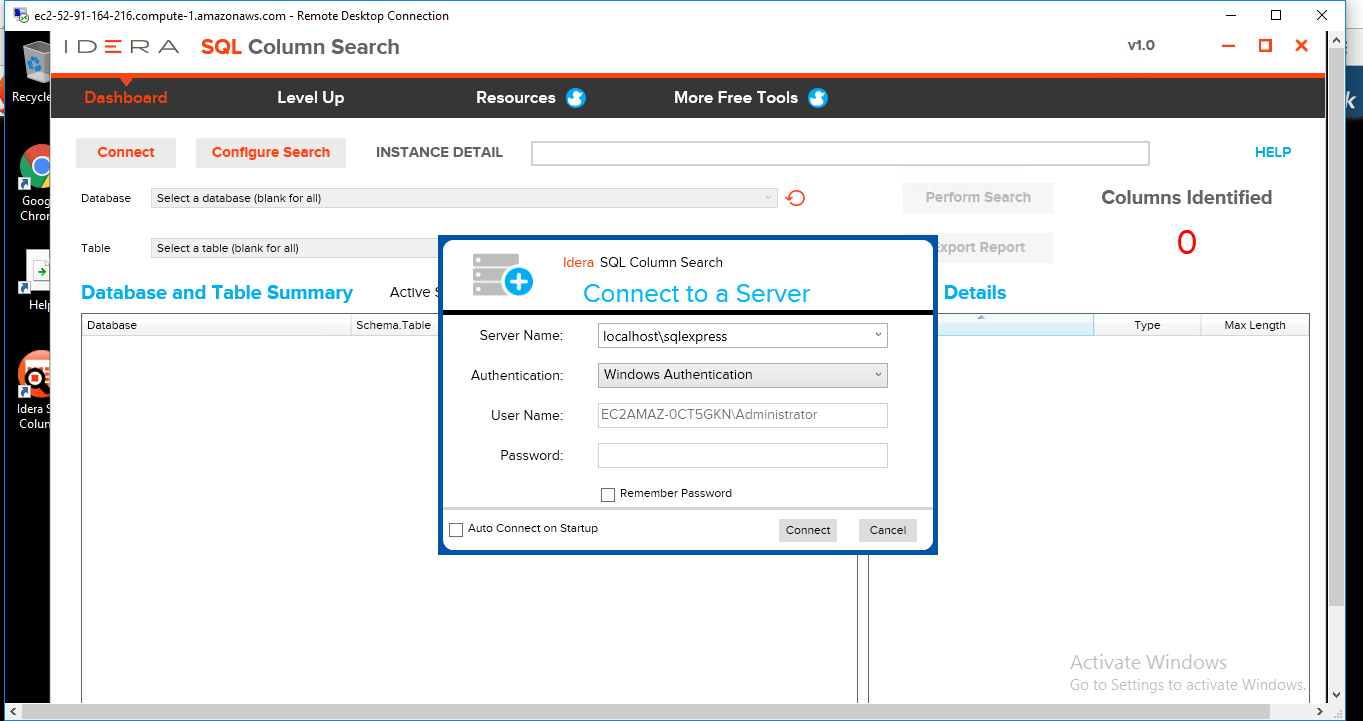This screenshot has width=1363, height=721.
Task: Click into the Password field
Action: point(742,456)
